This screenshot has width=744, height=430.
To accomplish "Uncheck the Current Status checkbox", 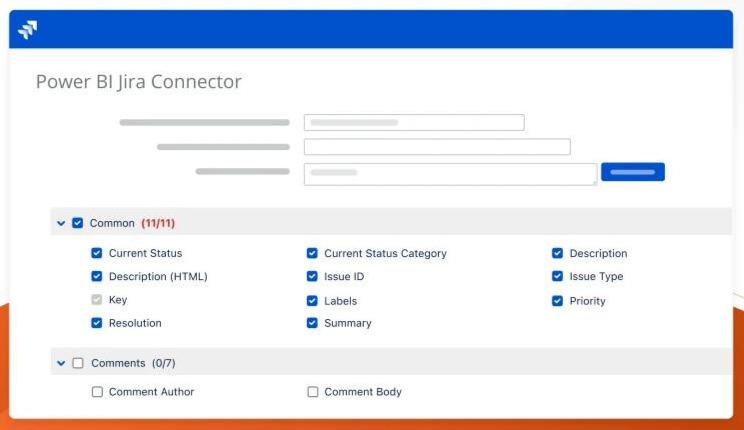I will click(97, 253).
